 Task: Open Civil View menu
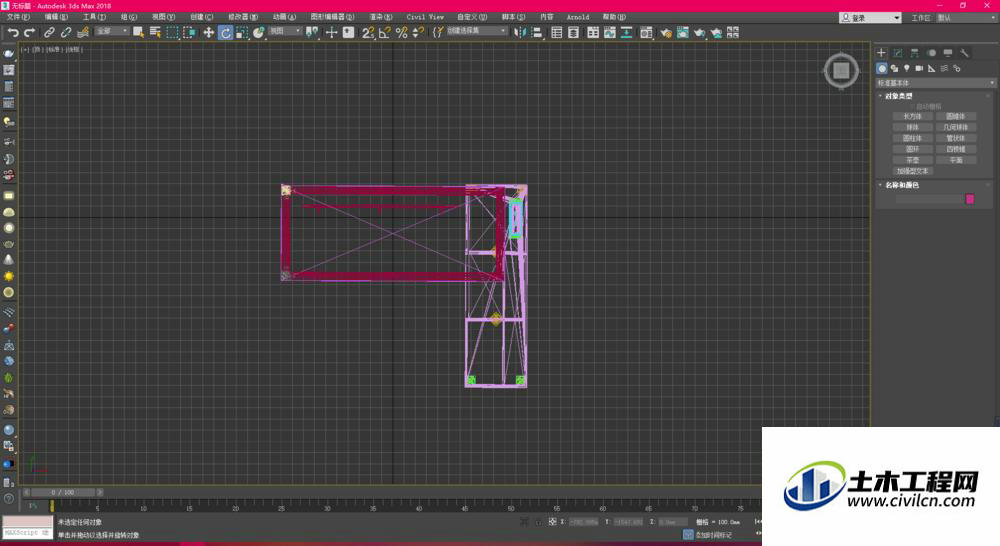[x=425, y=17]
